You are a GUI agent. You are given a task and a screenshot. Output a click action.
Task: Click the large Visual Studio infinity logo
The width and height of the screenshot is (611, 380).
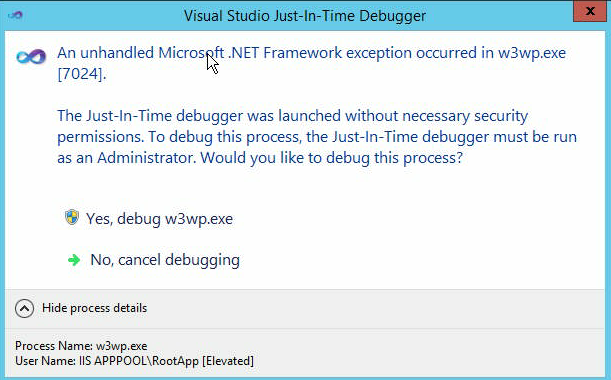31,57
